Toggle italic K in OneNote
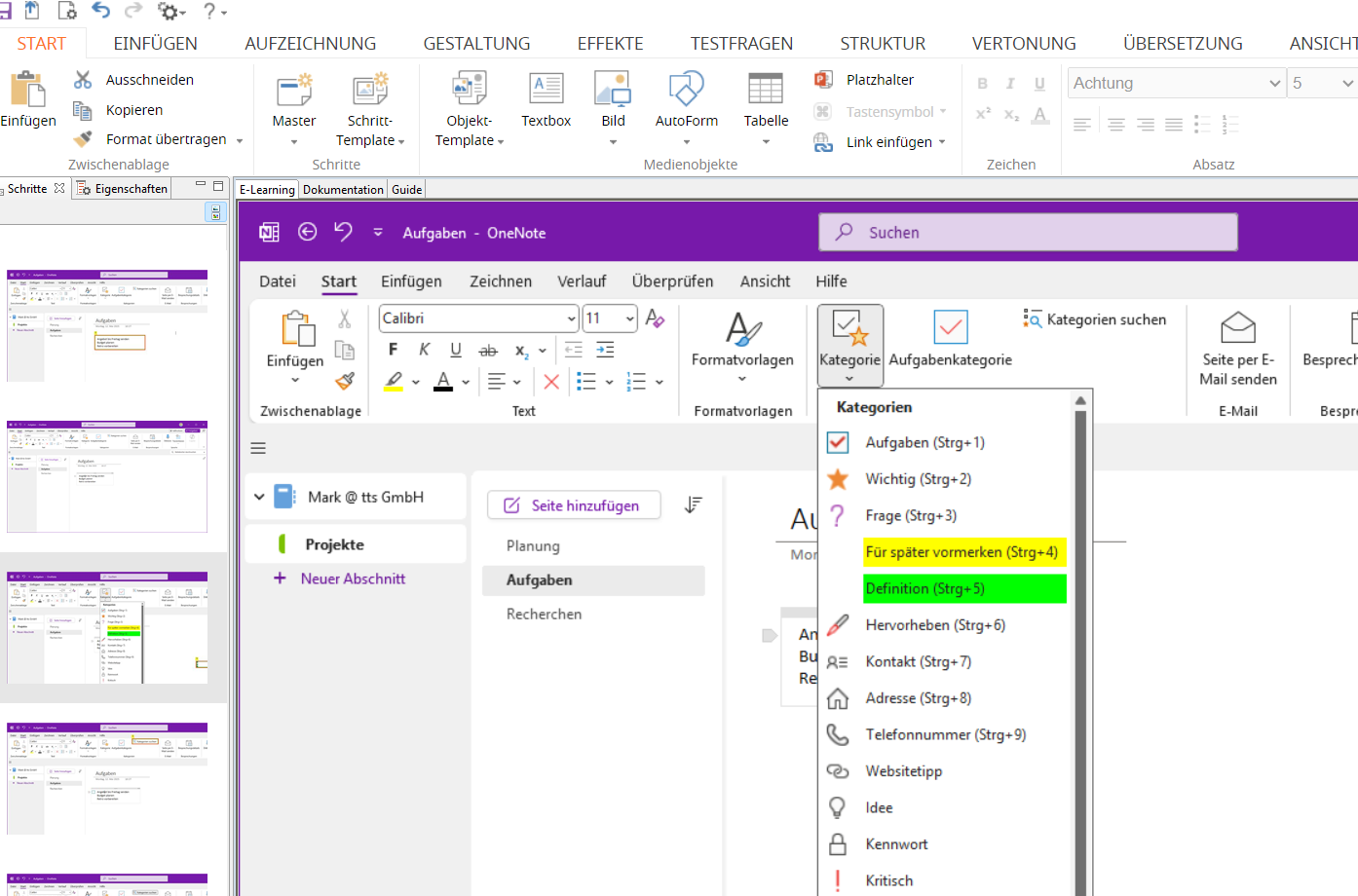This screenshot has height=896, width=1358. (x=424, y=350)
